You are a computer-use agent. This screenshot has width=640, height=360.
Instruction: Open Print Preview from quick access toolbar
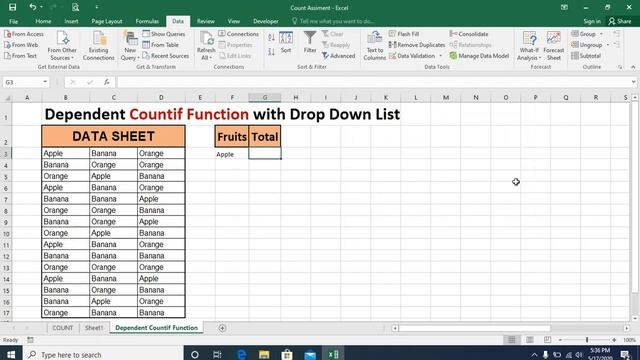click(x=75, y=7)
